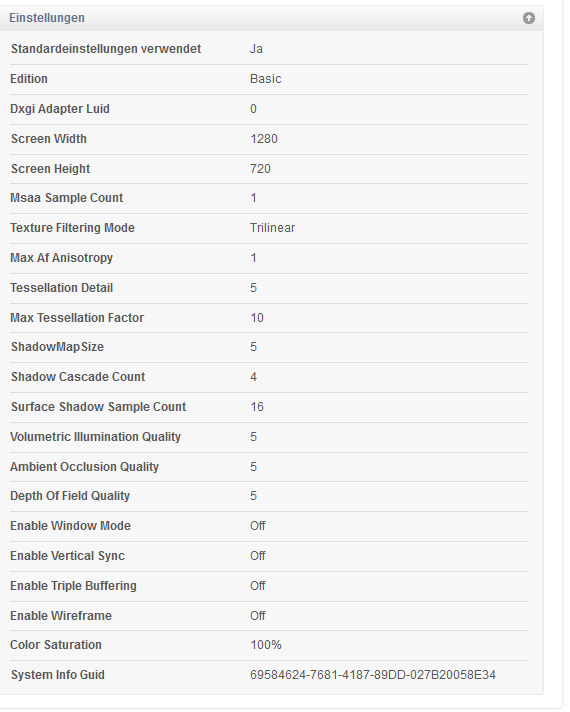Collapse the Einstellungen panel arrow icon

529,18
